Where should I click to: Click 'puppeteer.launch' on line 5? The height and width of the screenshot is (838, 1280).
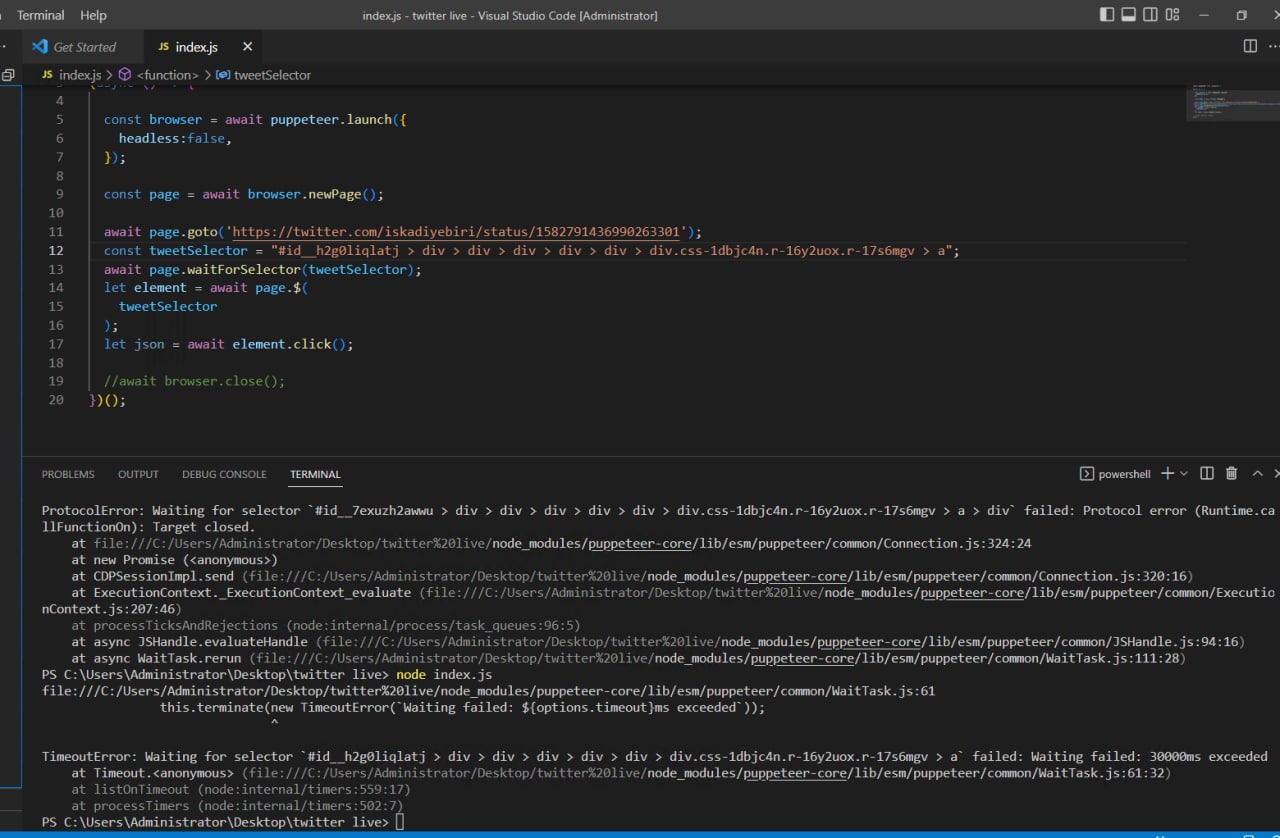click(x=331, y=119)
